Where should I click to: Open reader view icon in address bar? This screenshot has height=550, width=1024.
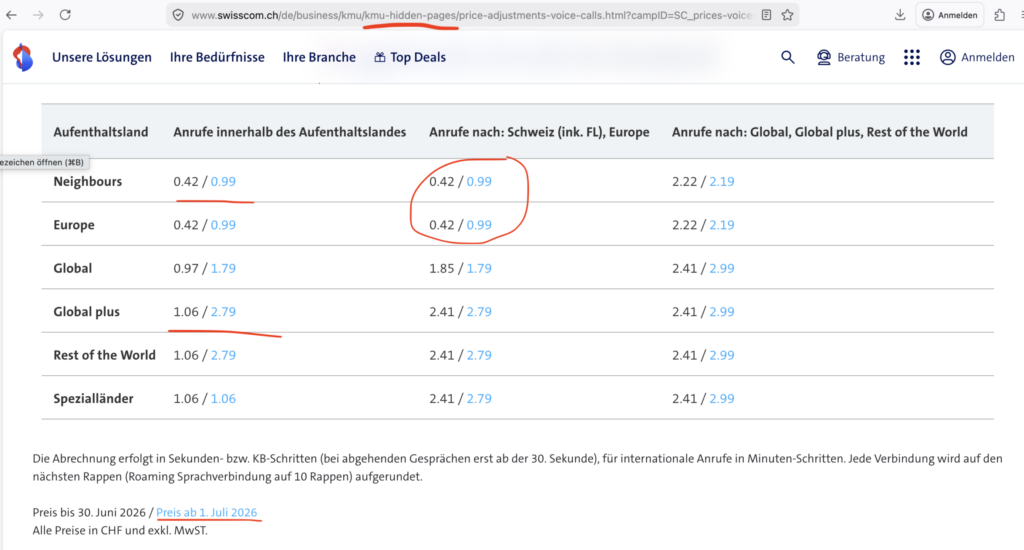[x=766, y=15]
